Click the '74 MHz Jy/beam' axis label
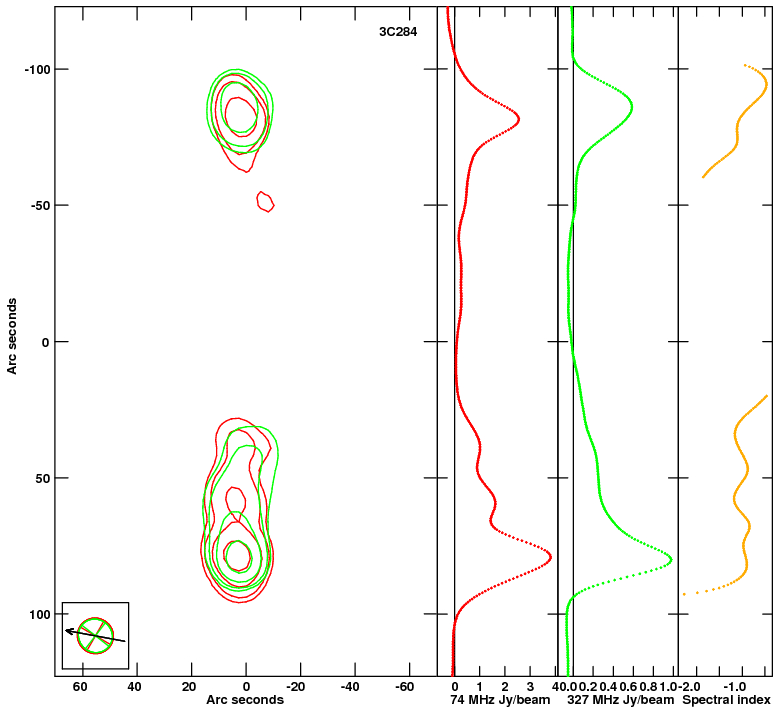779x710 pixels. pos(500,700)
